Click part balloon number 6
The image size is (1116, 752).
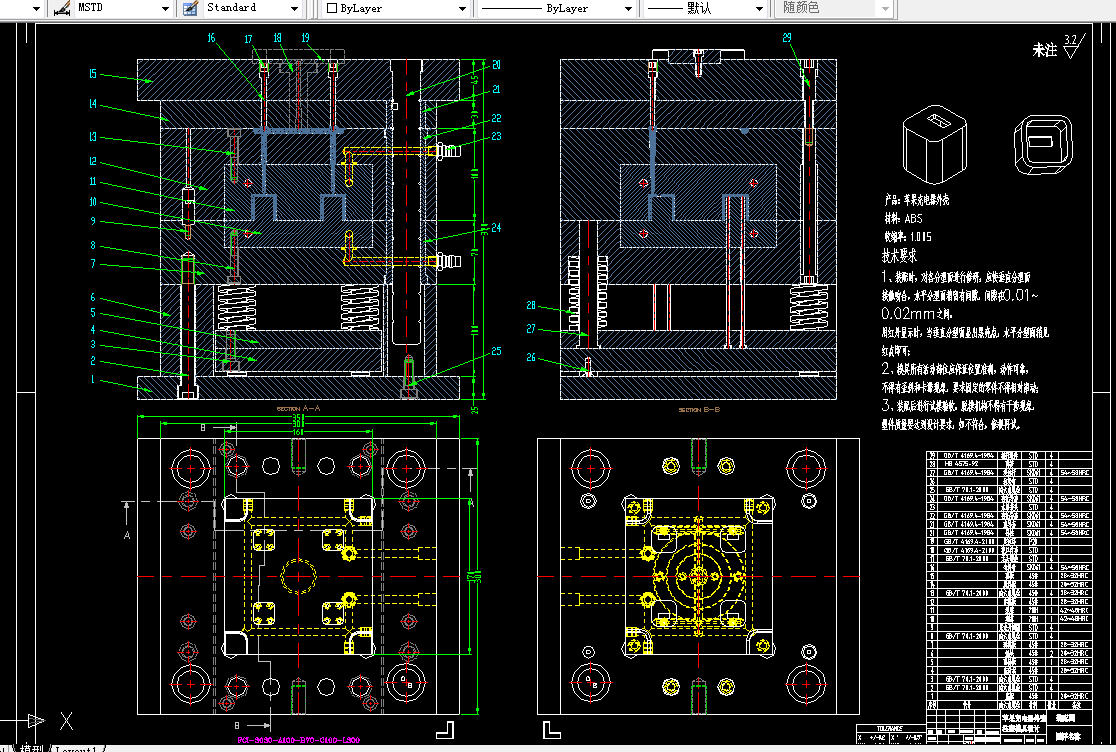(93, 297)
